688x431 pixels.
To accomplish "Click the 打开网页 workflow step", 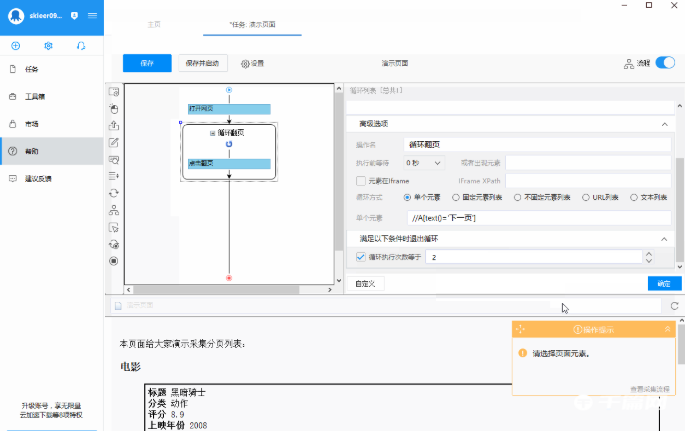I will point(229,109).
